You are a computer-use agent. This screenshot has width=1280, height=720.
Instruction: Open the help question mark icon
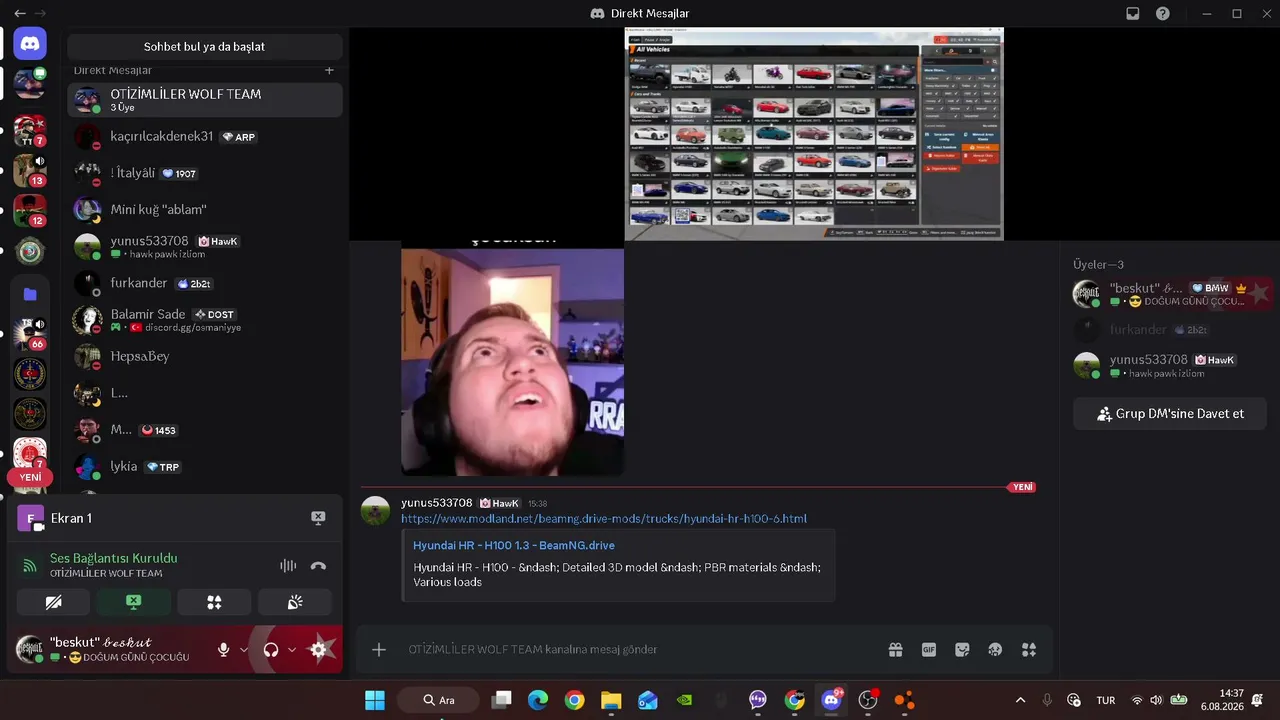pos(1163,14)
